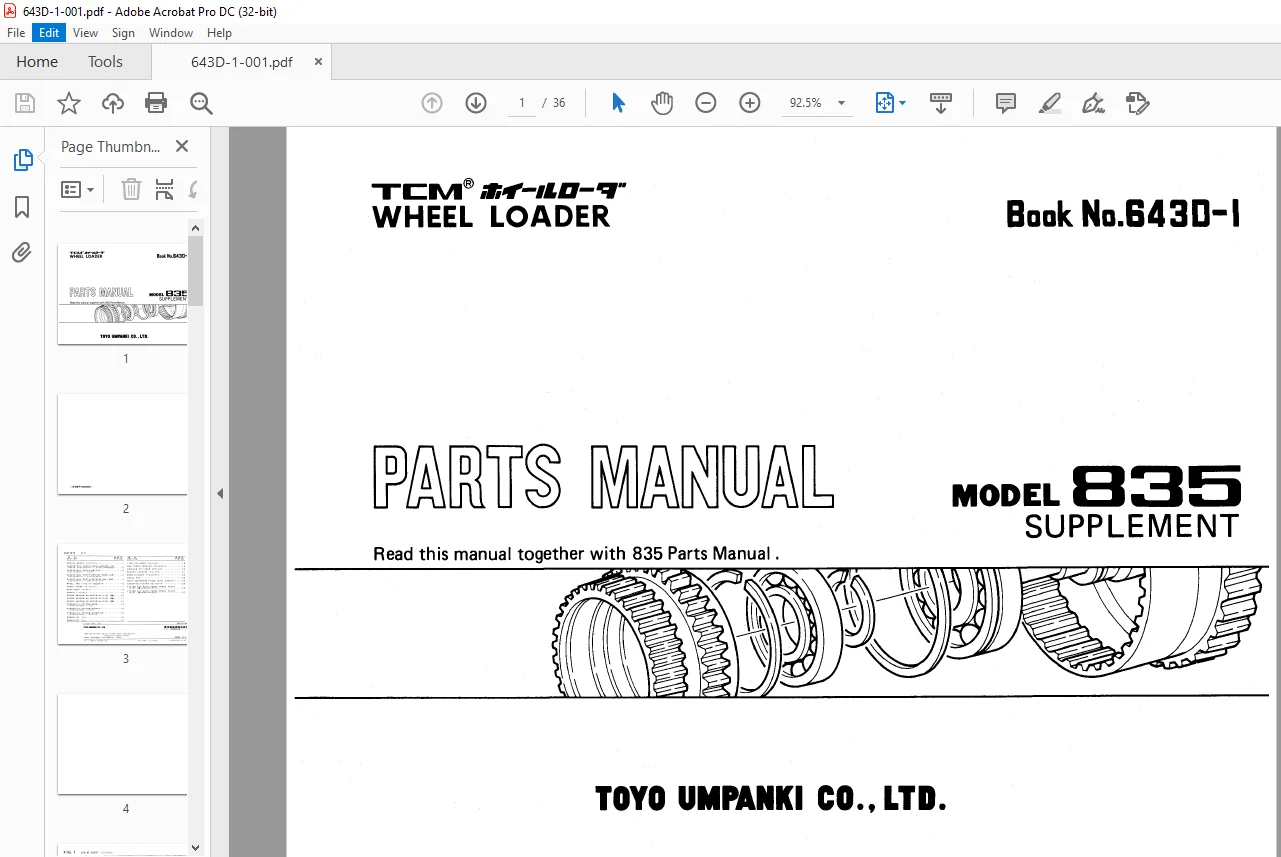This screenshot has height=857, width=1281.
Task: Open the Bookmarks sidebar panel
Action: [22, 207]
